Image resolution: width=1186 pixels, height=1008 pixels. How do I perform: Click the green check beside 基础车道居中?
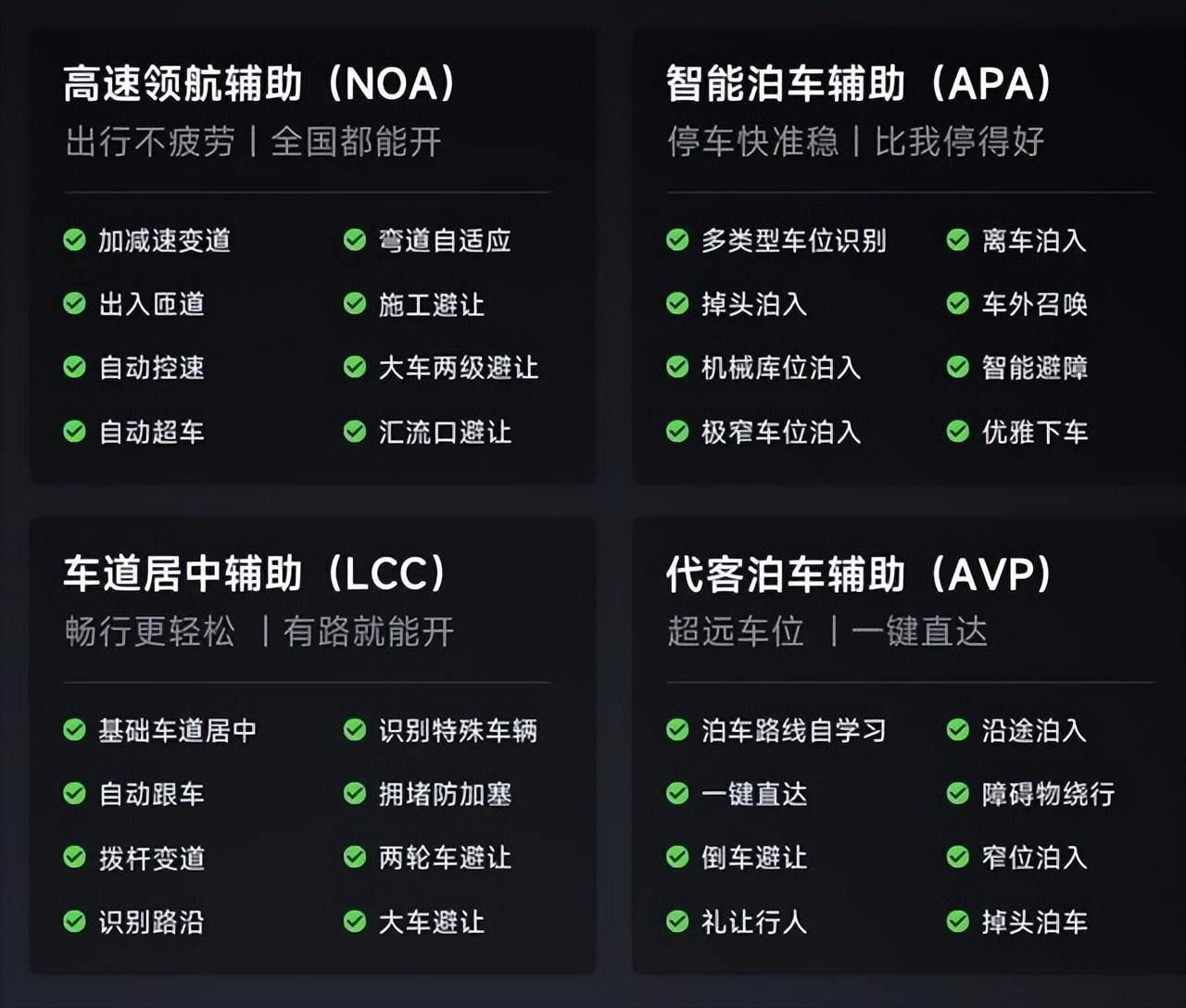click(74, 730)
